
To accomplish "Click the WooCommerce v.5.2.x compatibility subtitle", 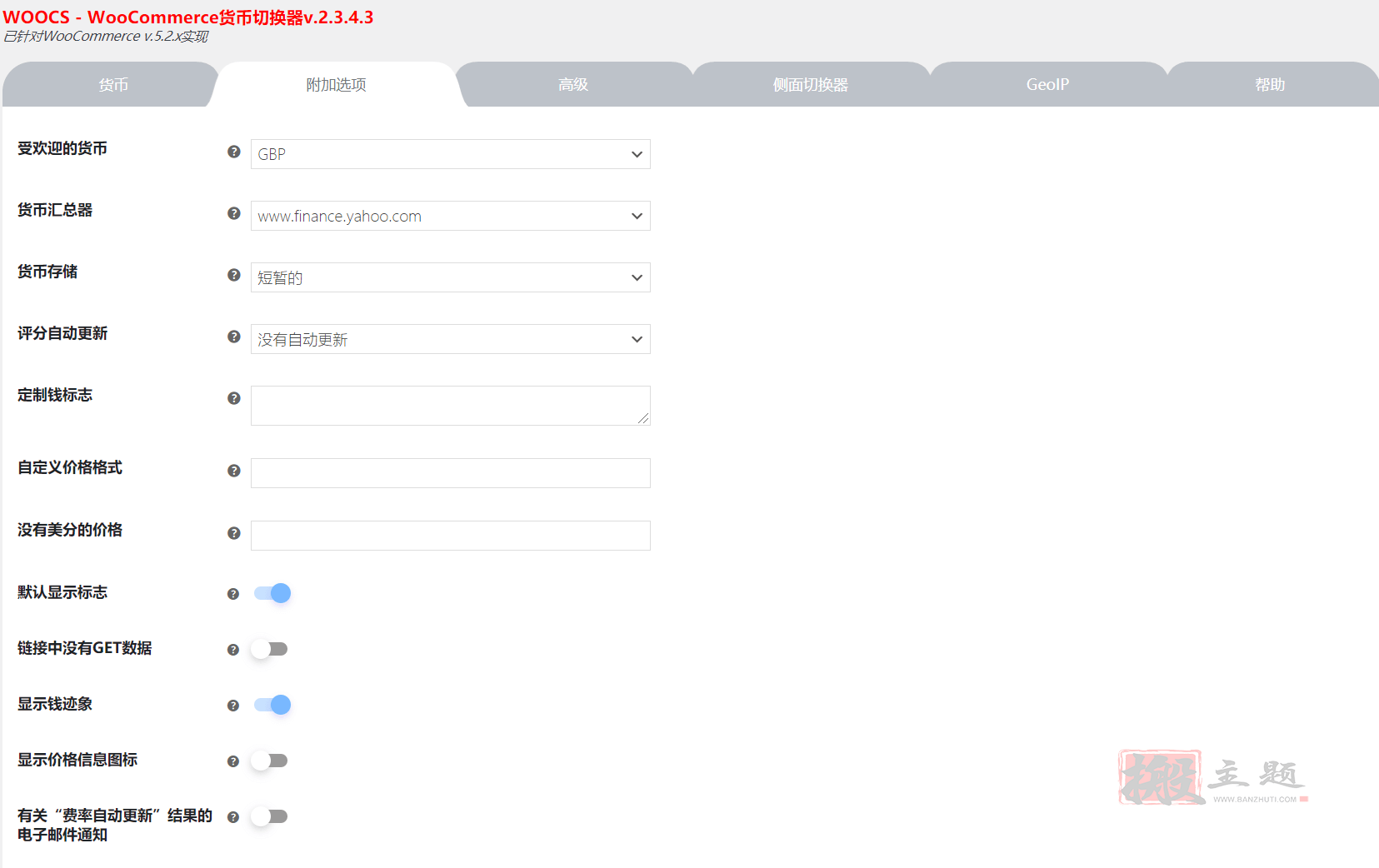I will pos(106,37).
